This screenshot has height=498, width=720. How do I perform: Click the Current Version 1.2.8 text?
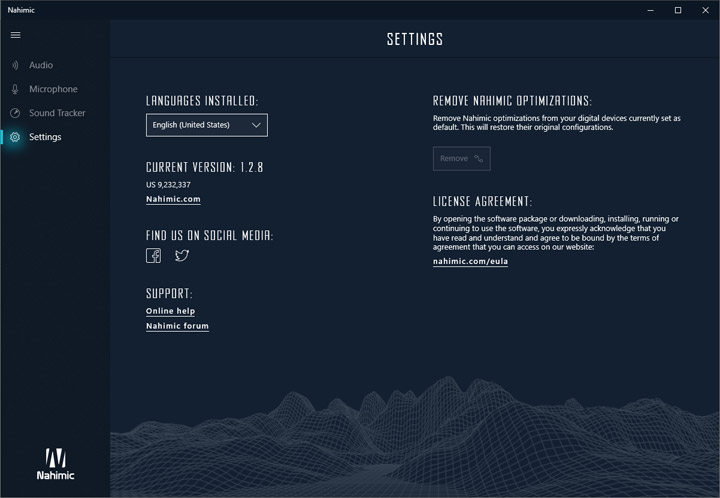tap(204, 167)
